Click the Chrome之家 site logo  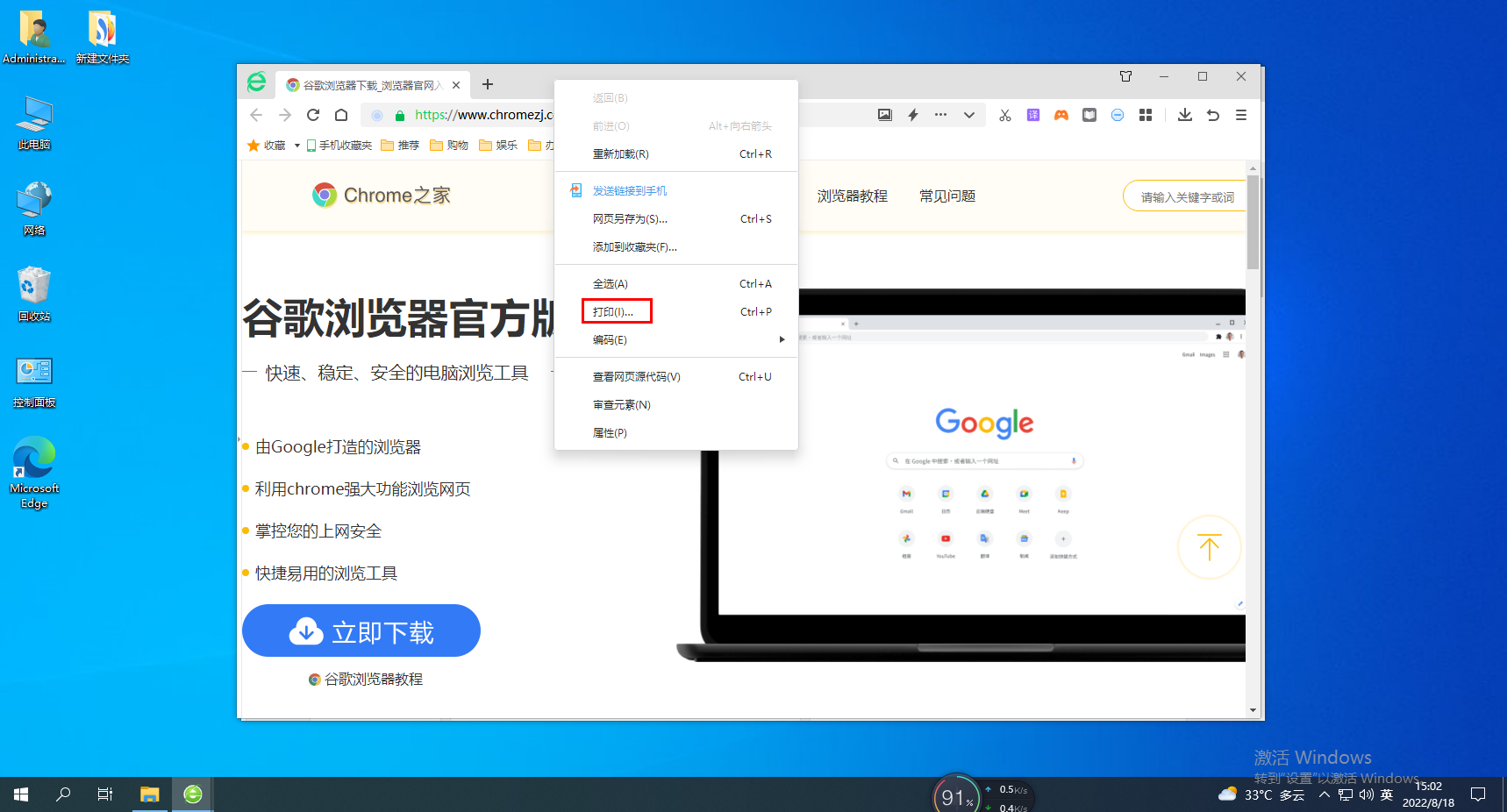382,195
